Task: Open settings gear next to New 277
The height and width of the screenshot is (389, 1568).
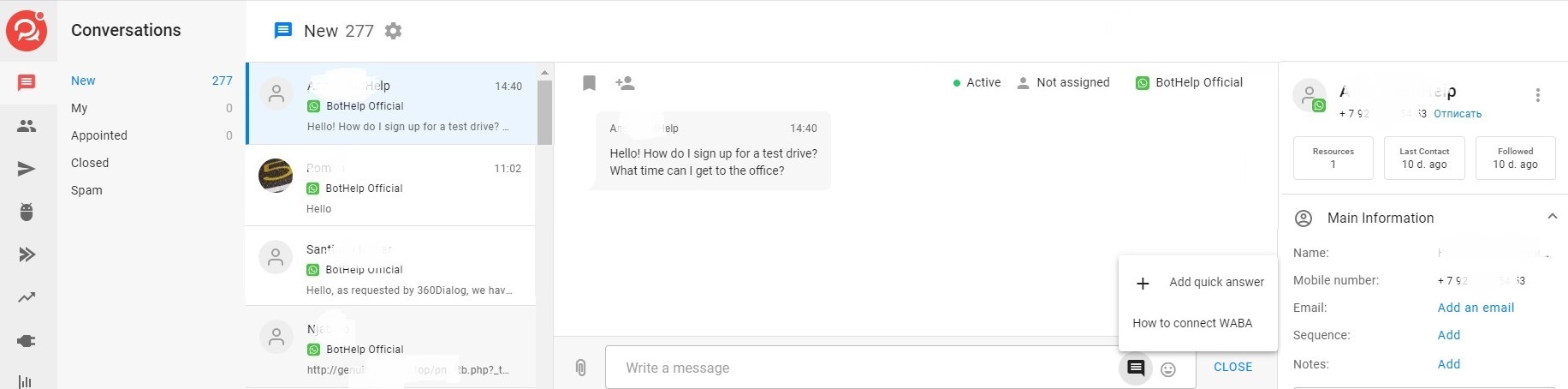Action: [393, 31]
